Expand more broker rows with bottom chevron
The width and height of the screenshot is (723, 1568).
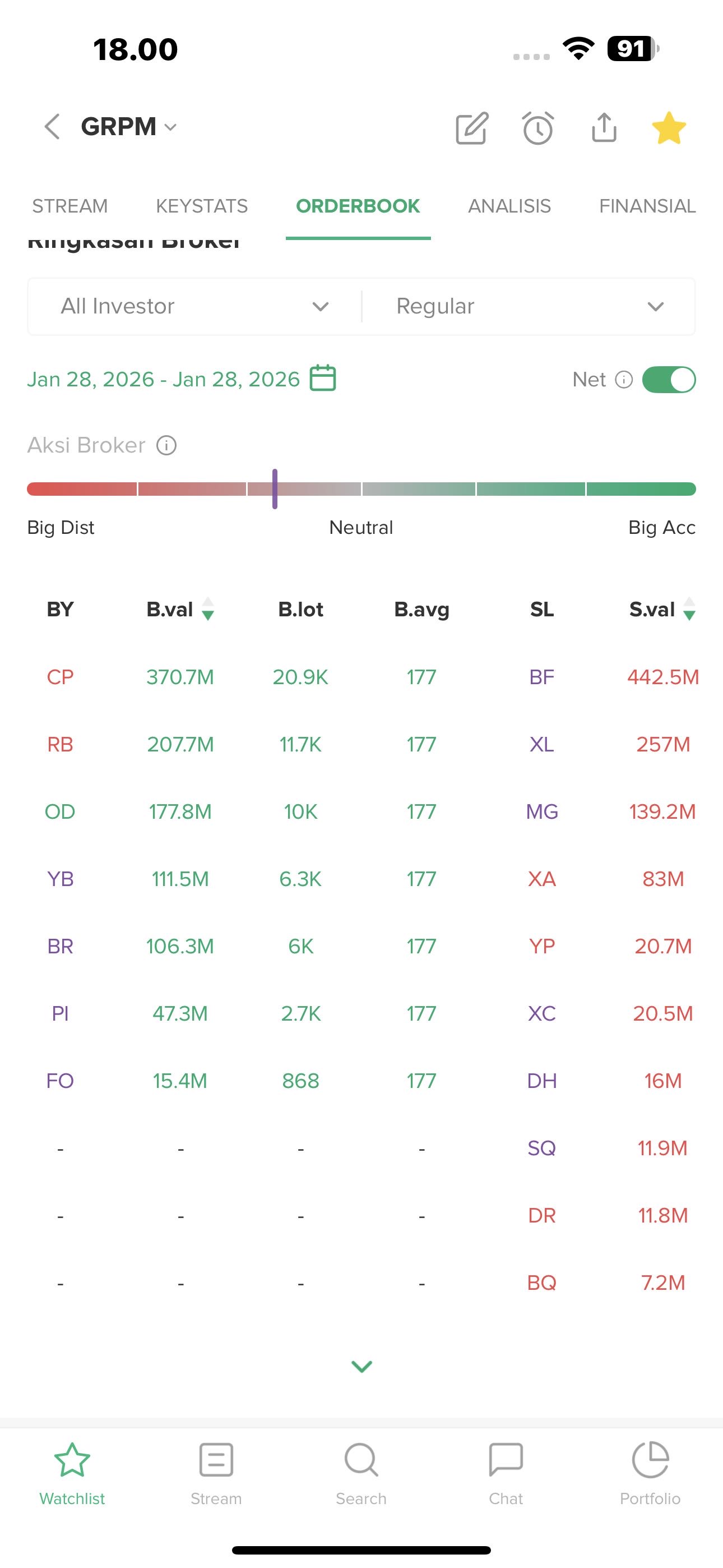361,1366
